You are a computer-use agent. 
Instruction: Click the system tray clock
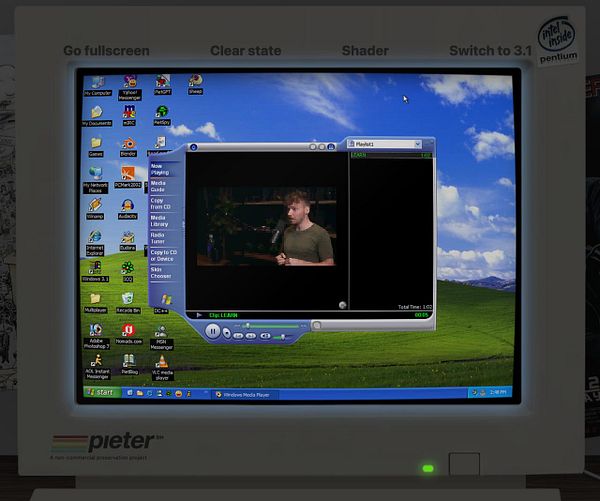pyautogui.click(x=498, y=392)
